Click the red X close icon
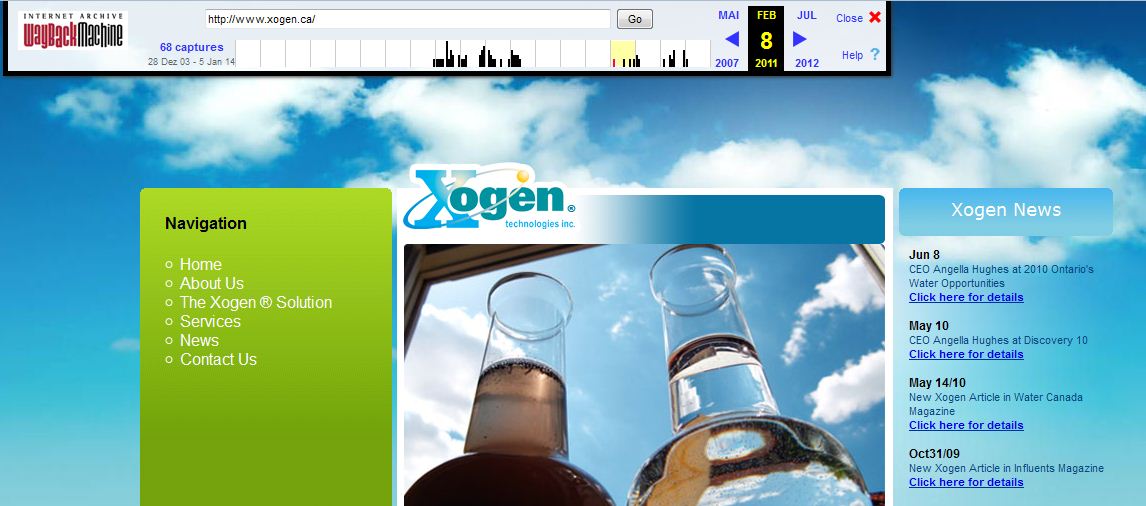 [875, 17]
